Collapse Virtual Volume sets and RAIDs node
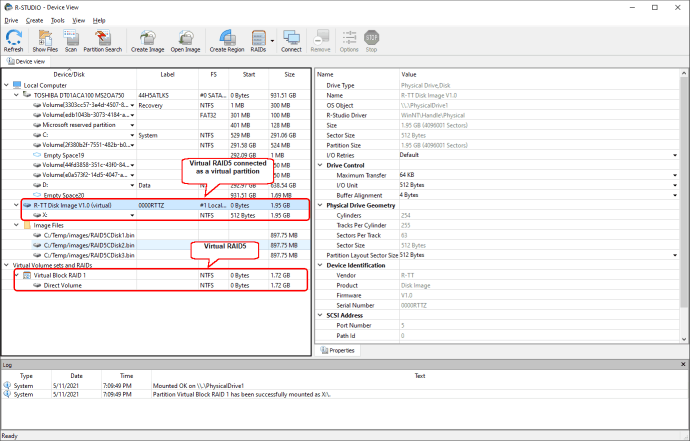This screenshot has height=441, width=690. [x=7, y=265]
